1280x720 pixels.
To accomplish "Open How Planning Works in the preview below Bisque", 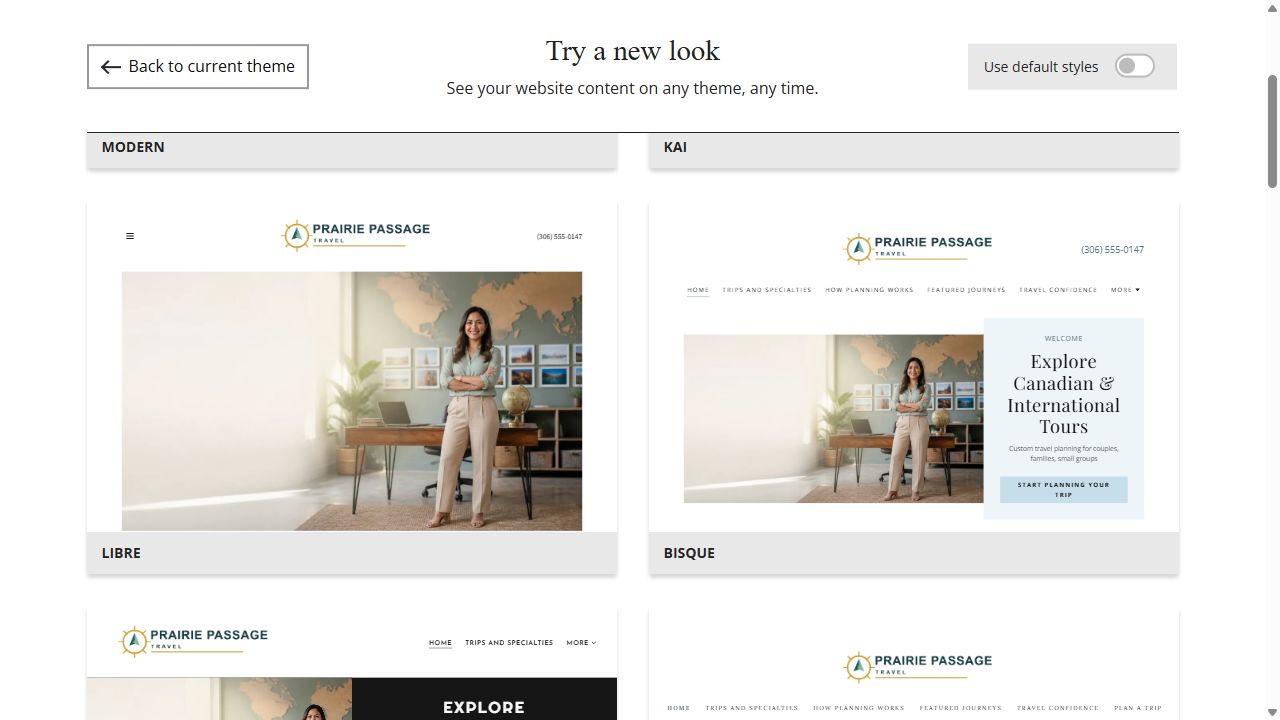I will [x=859, y=708].
